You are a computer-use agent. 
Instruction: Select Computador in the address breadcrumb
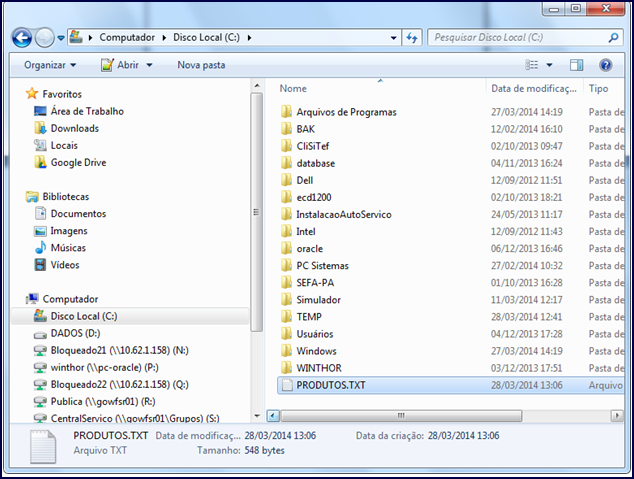[x=127, y=37]
